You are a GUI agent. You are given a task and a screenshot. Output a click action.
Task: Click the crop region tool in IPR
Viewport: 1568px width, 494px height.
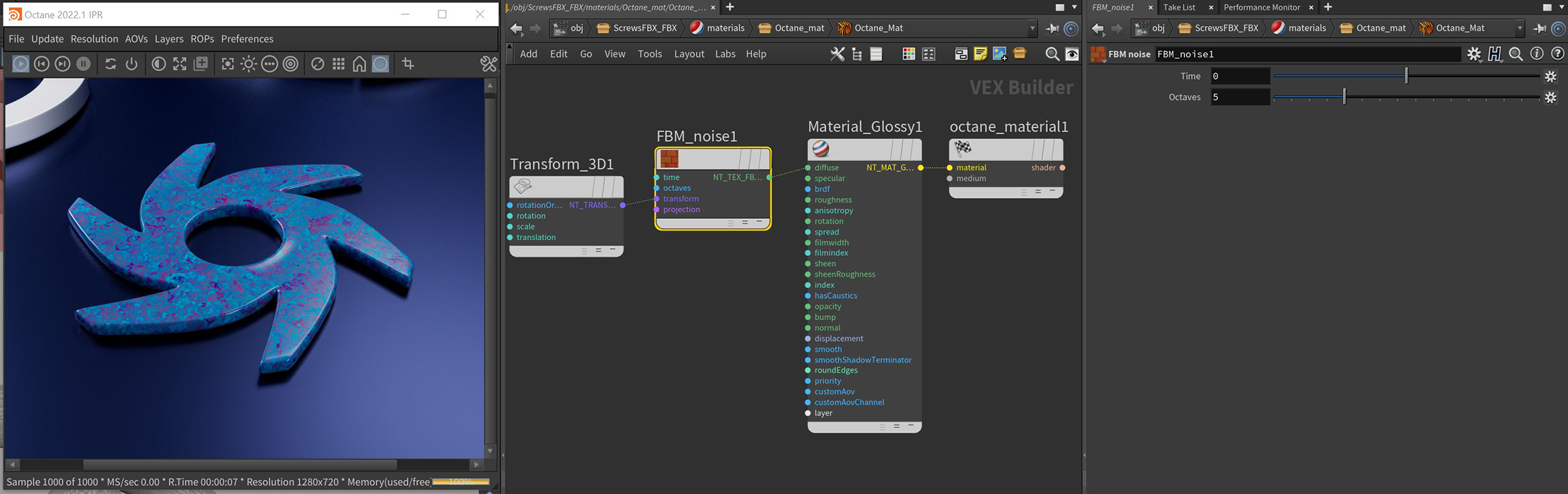click(x=408, y=63)
